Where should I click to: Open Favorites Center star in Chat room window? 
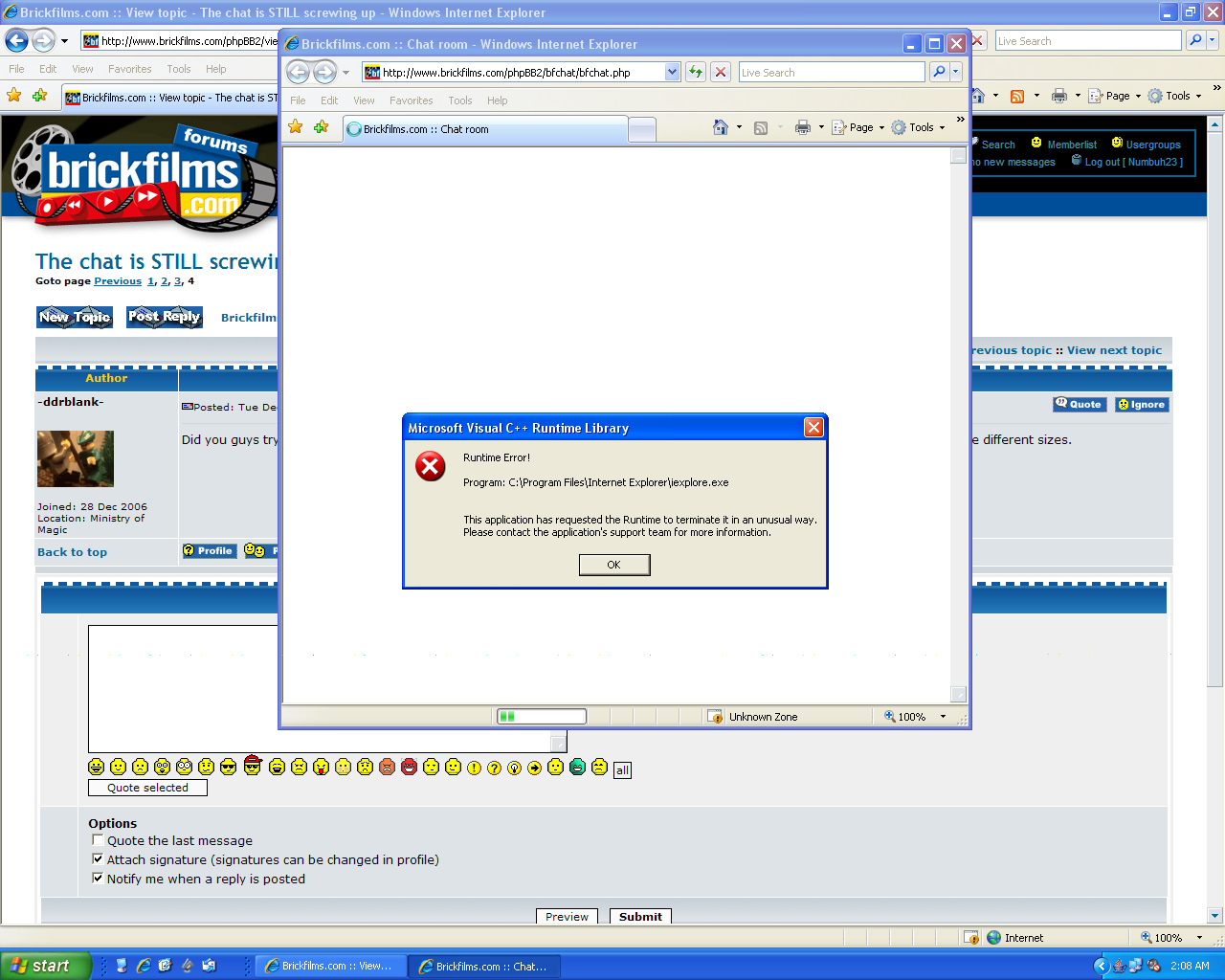[296, 127]
